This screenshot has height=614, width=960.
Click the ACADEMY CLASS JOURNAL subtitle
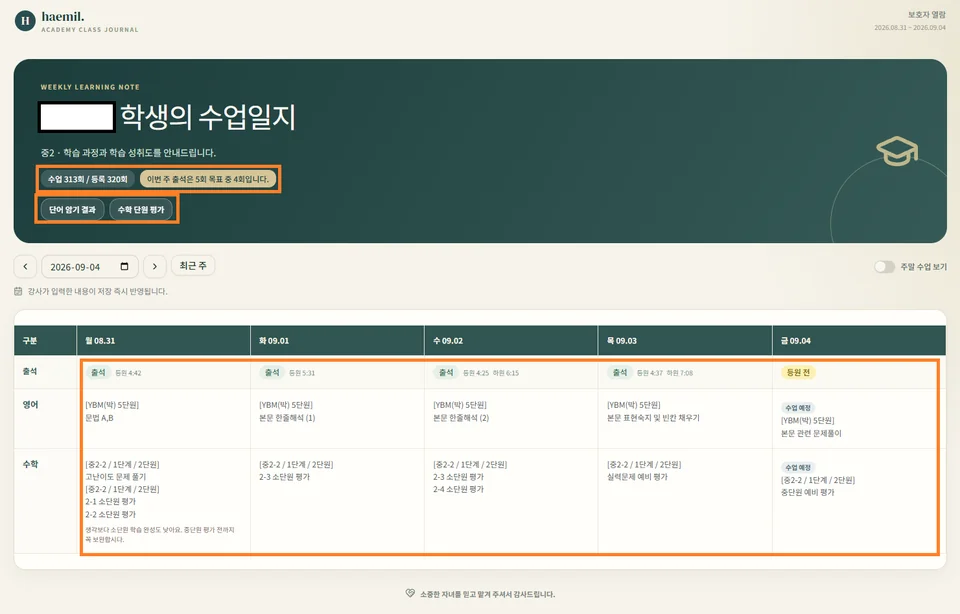(x=90, y=29)
